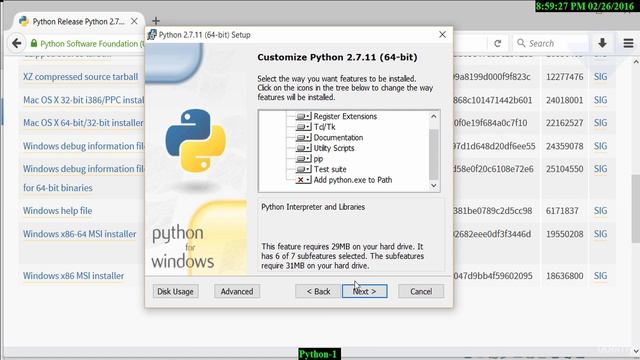Open a new browser tab with plus icon
This screenshot has height=360, width=640.
coord(156,21)
